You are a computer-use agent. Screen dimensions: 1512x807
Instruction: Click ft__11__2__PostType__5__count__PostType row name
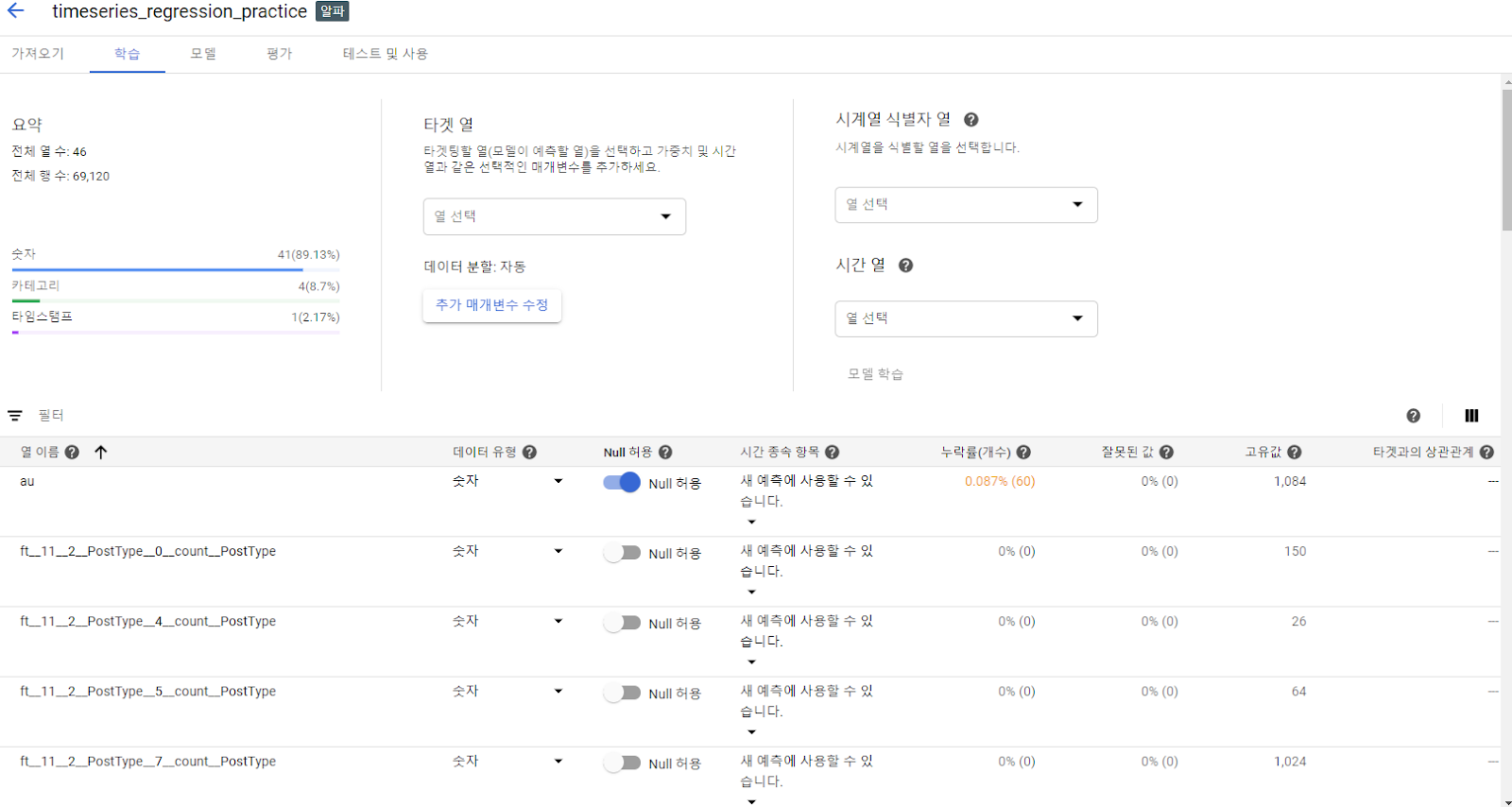[148, 692]
